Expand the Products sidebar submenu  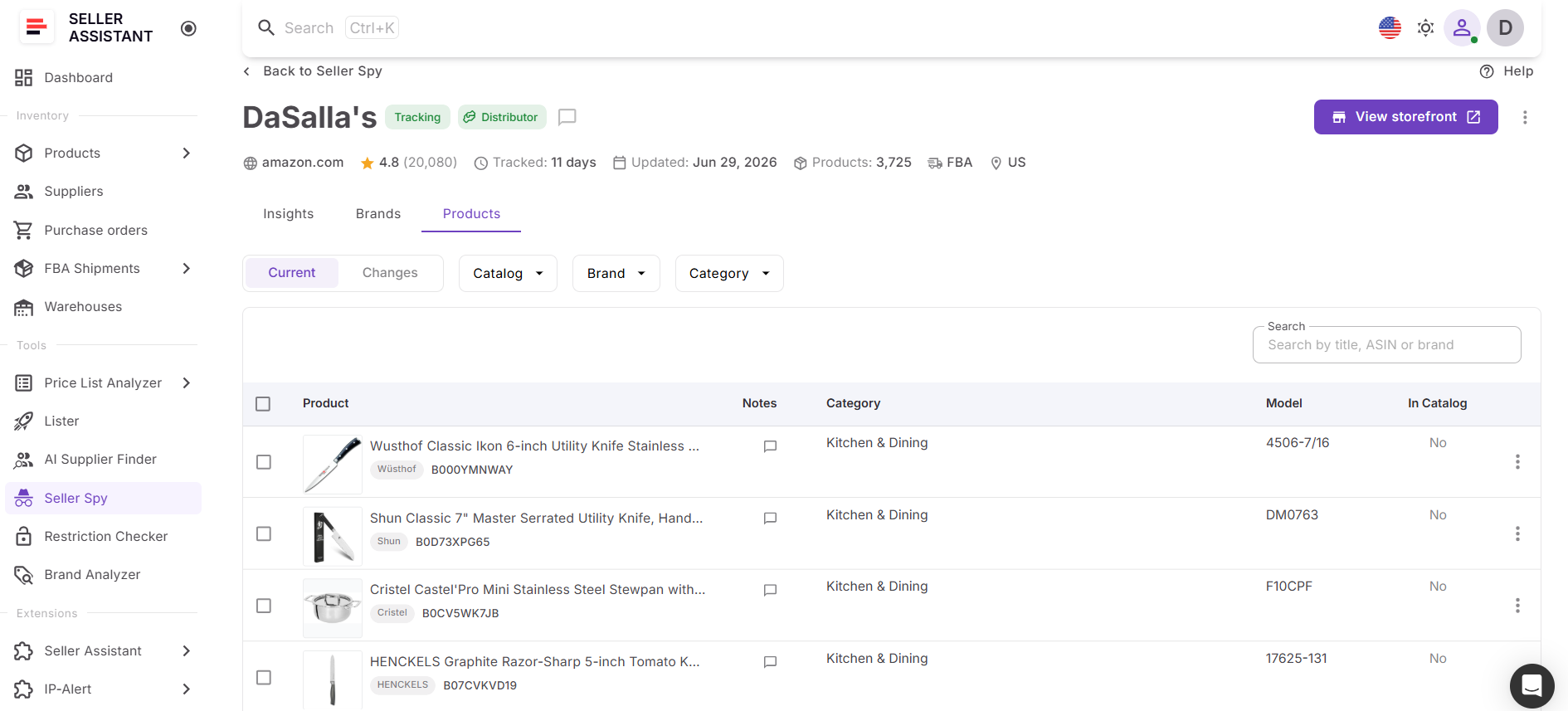[x=187, y=153]
